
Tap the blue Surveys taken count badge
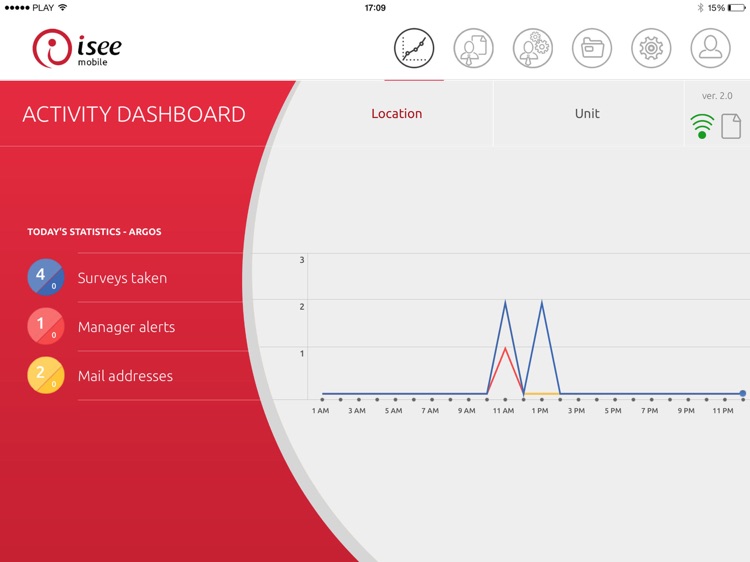(45, 277)
